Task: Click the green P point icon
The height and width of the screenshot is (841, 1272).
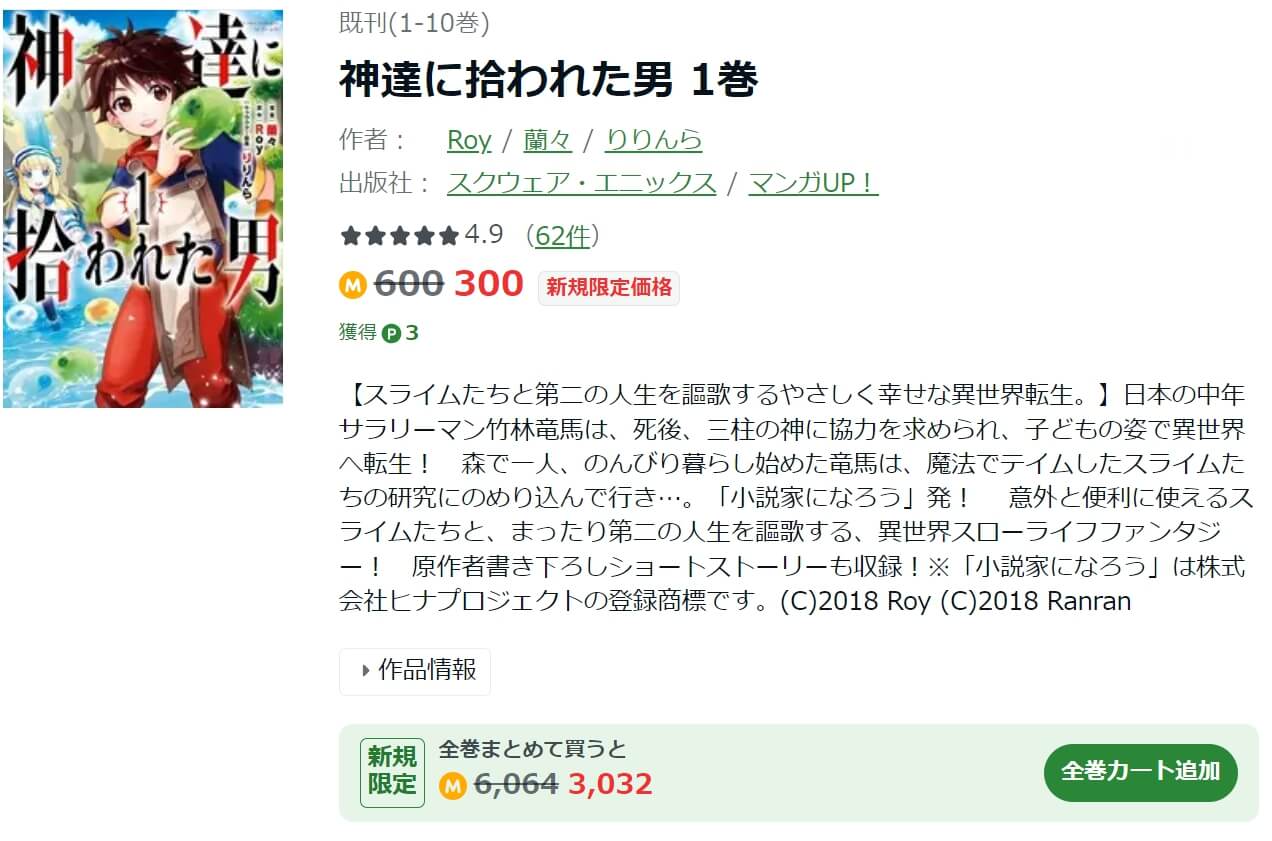Action: pos(391,333)
